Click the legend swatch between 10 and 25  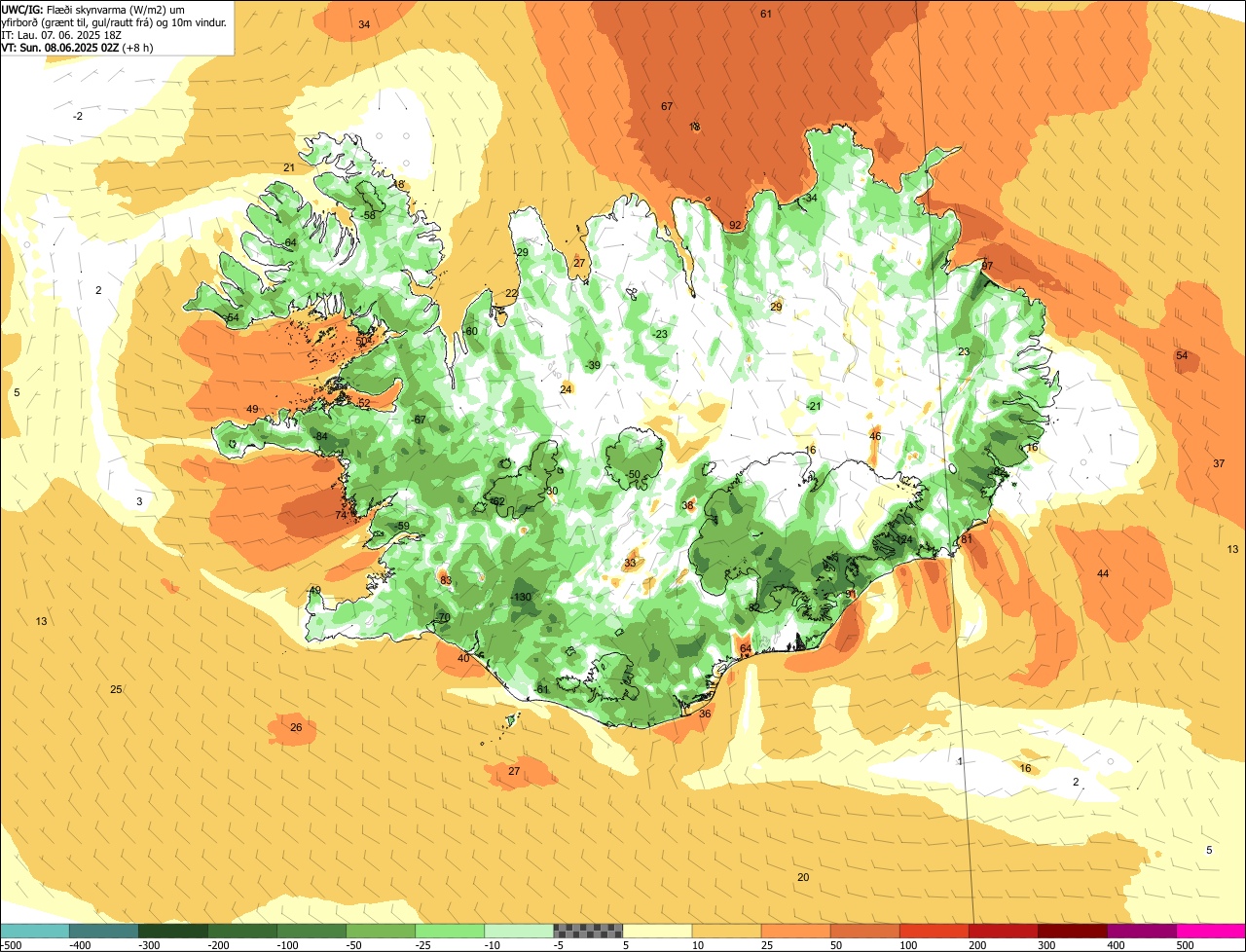pos(726,931)
